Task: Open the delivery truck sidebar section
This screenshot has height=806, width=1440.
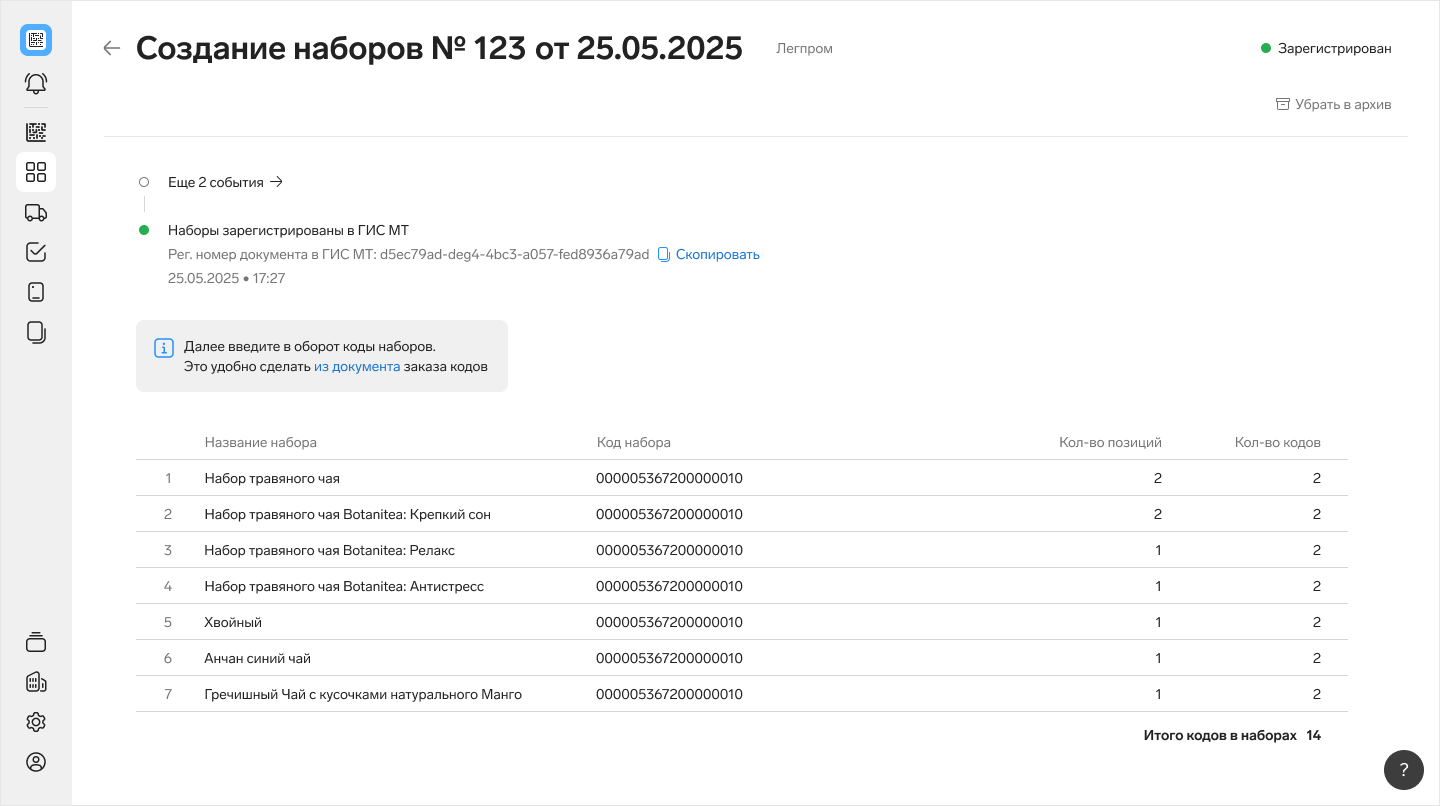Action: tap(36, 212)
